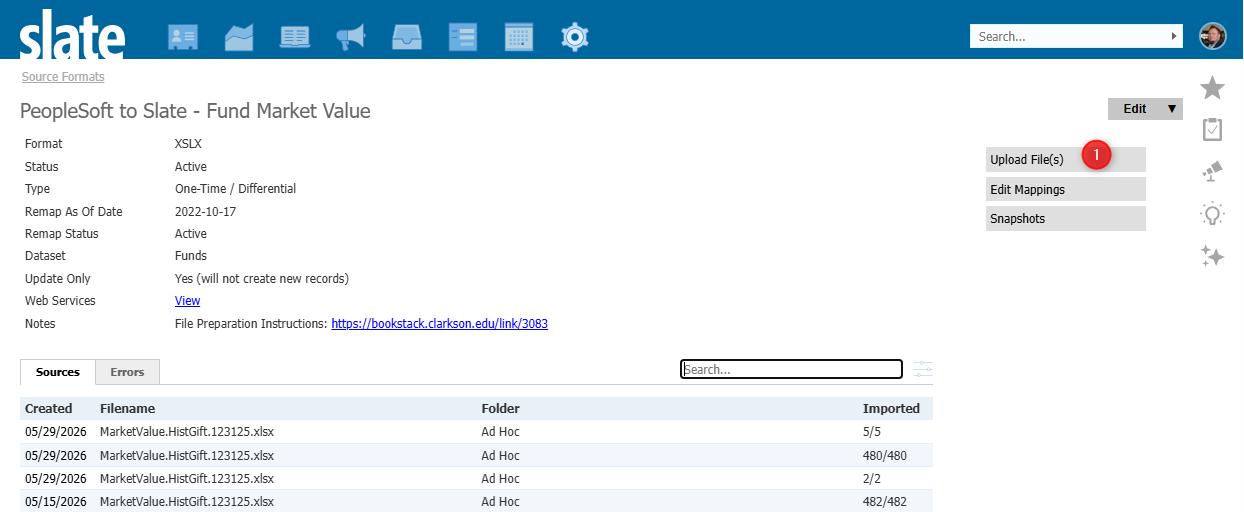Sort by the Created column header

click(49, 408)
